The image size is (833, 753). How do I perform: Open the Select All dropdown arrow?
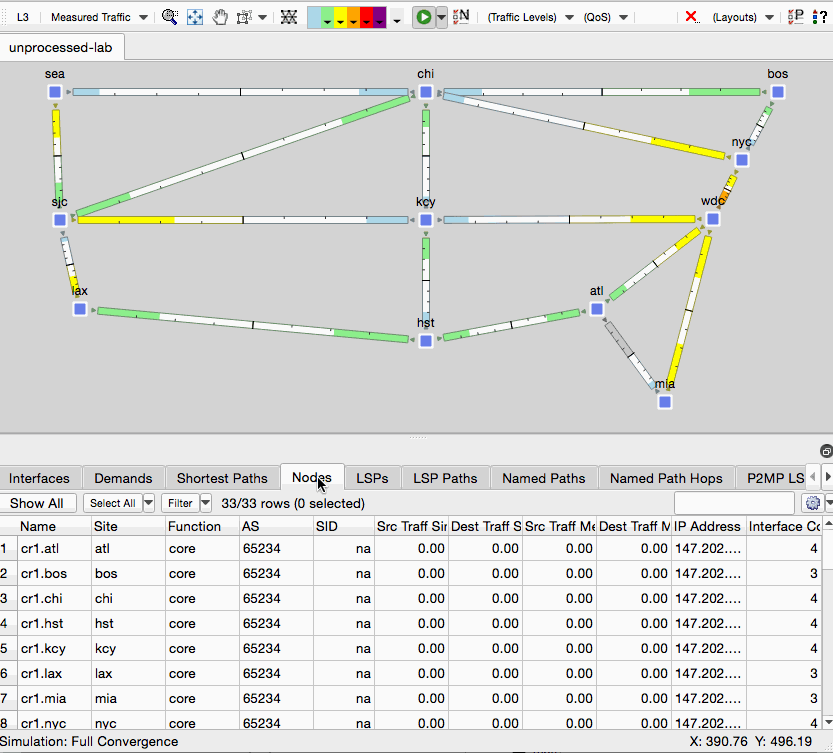(149, 503)
